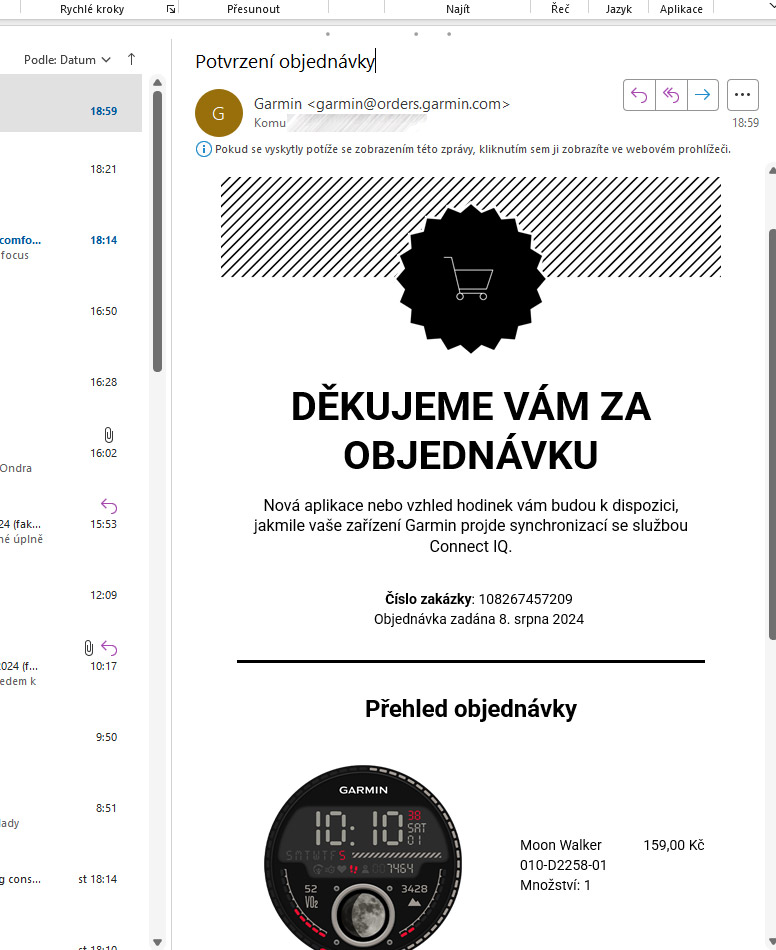The width and height of the screenshot is (776, 950).
Task: Select the message received at 12:09
Action: [71, 595]
